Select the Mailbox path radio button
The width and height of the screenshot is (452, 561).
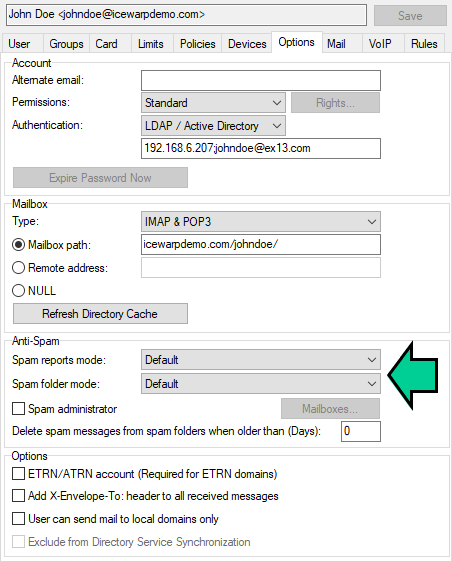click(x=19, y=245)
